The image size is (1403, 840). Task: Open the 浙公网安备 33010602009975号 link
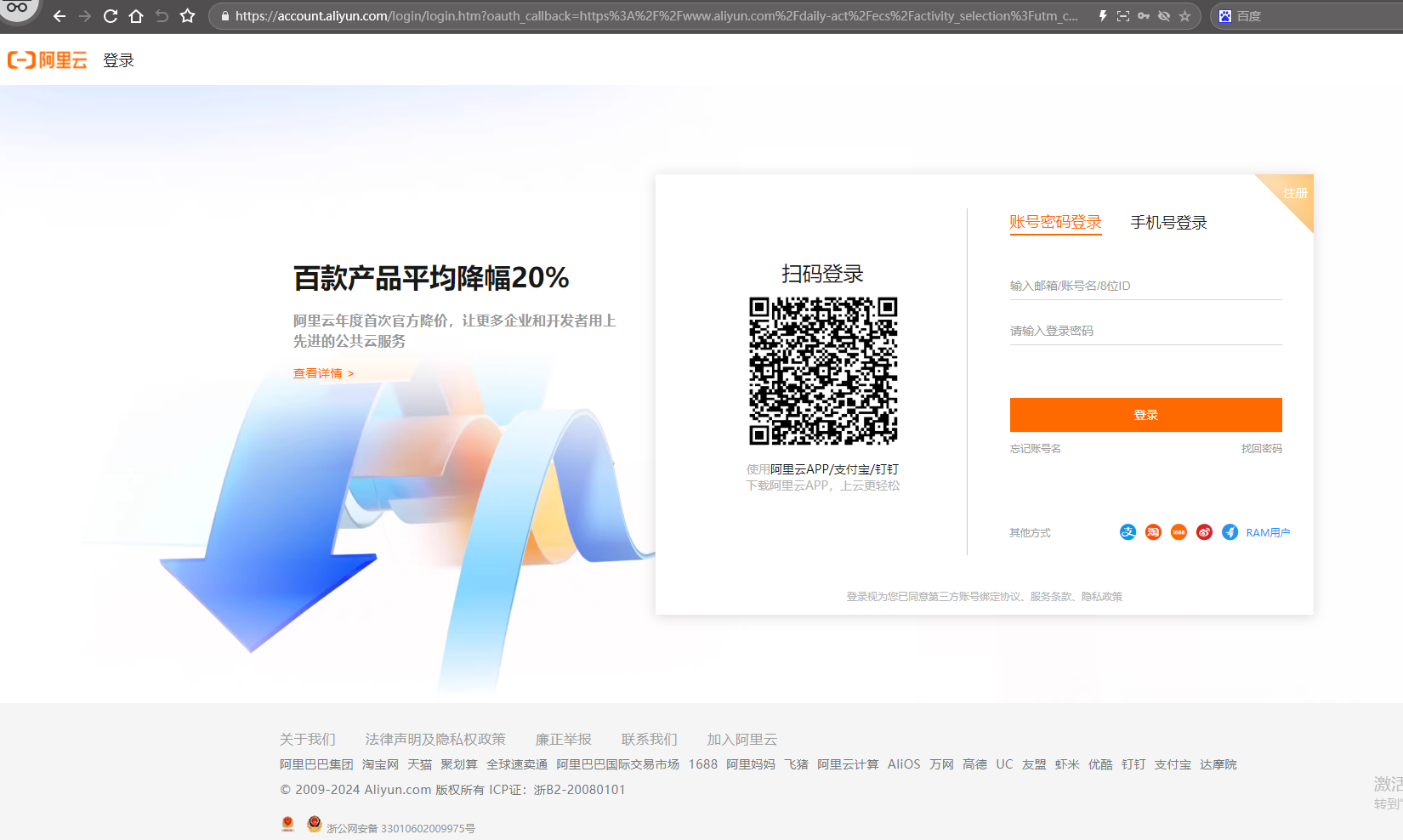[400, 828]
